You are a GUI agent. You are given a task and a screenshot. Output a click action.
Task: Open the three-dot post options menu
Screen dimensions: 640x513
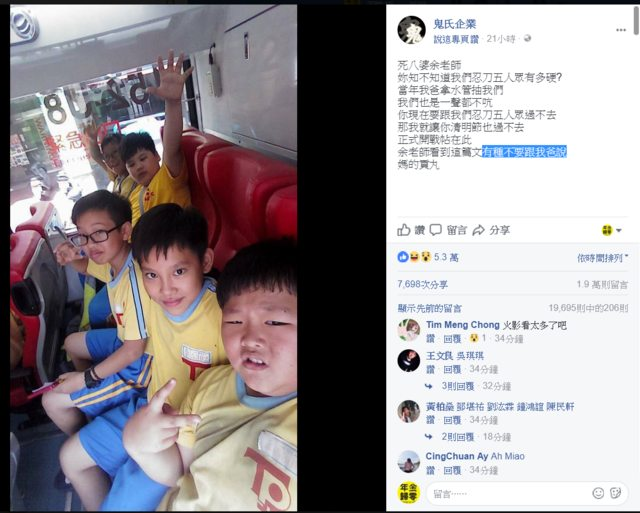621,30
